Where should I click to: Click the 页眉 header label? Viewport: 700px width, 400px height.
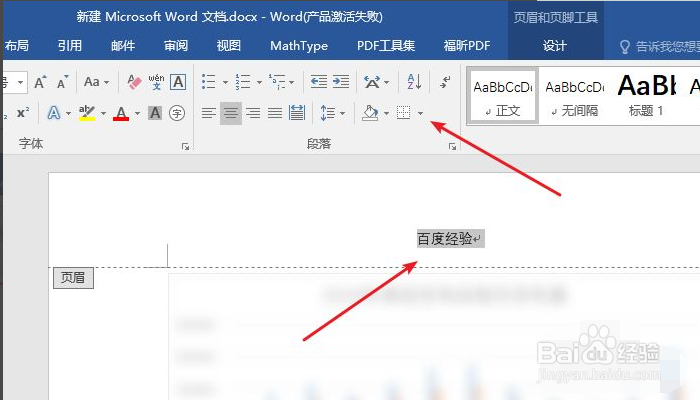[x=73, y=278]
